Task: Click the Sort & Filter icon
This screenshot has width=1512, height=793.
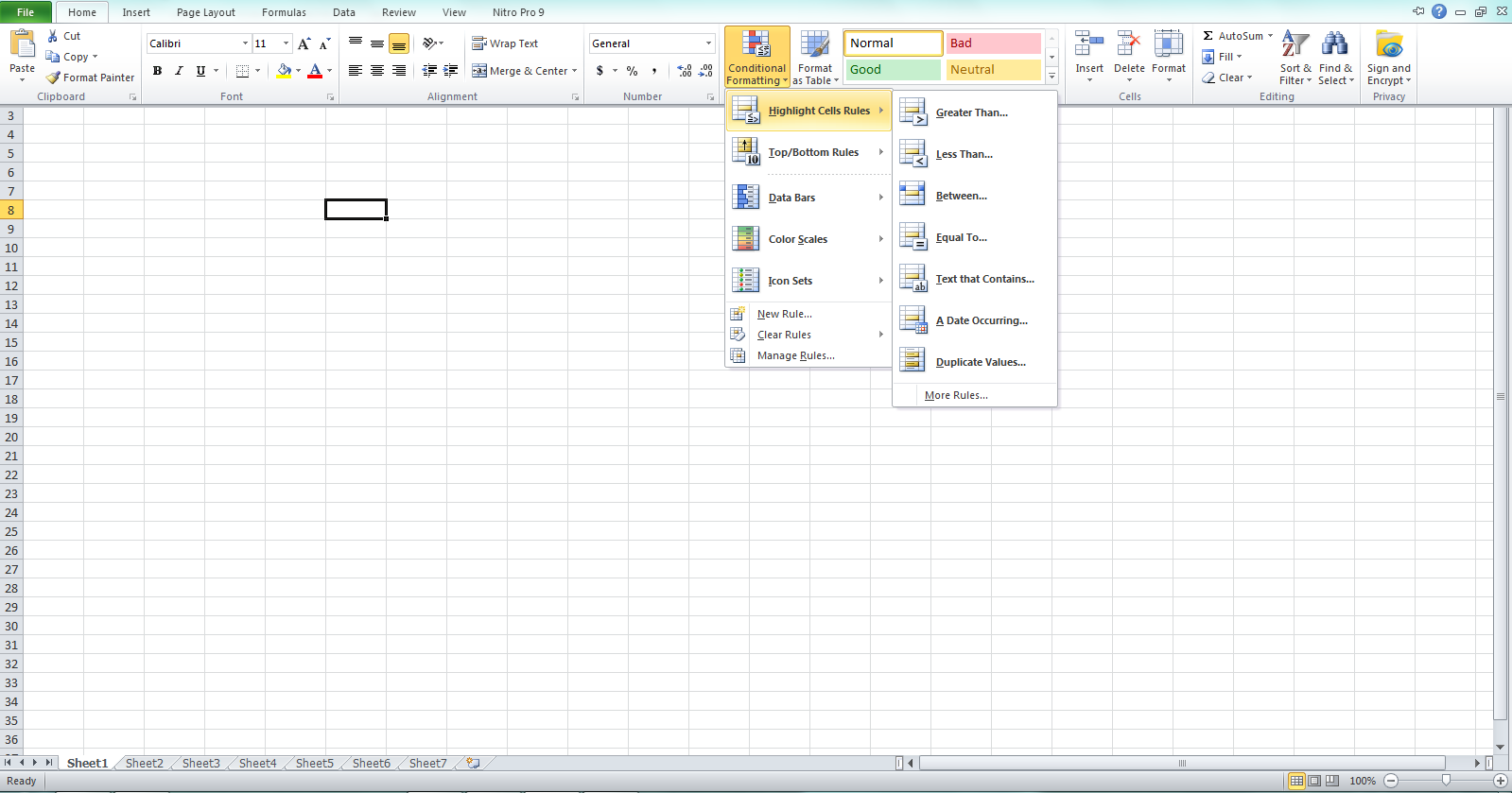Action: click(x=1295, y=44)
